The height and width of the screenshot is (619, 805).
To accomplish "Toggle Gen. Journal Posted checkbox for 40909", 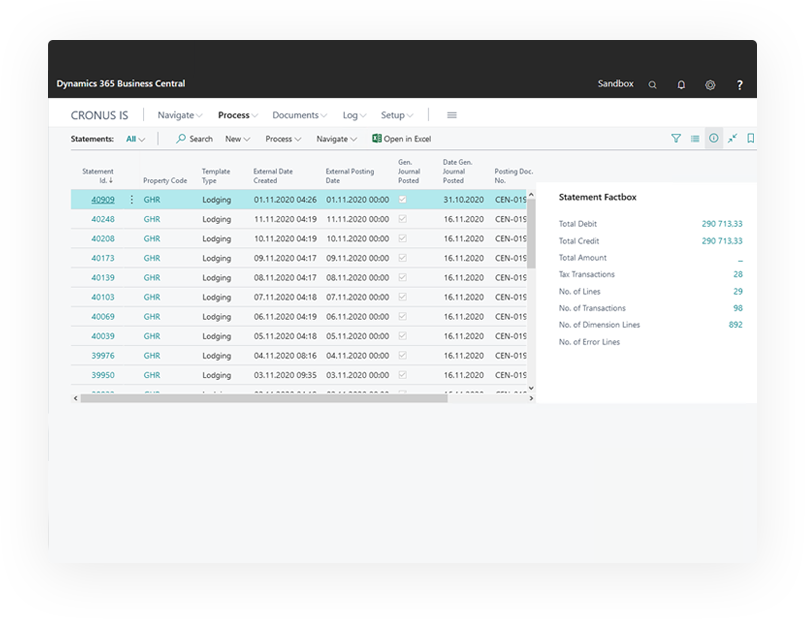I will point(403,199).
